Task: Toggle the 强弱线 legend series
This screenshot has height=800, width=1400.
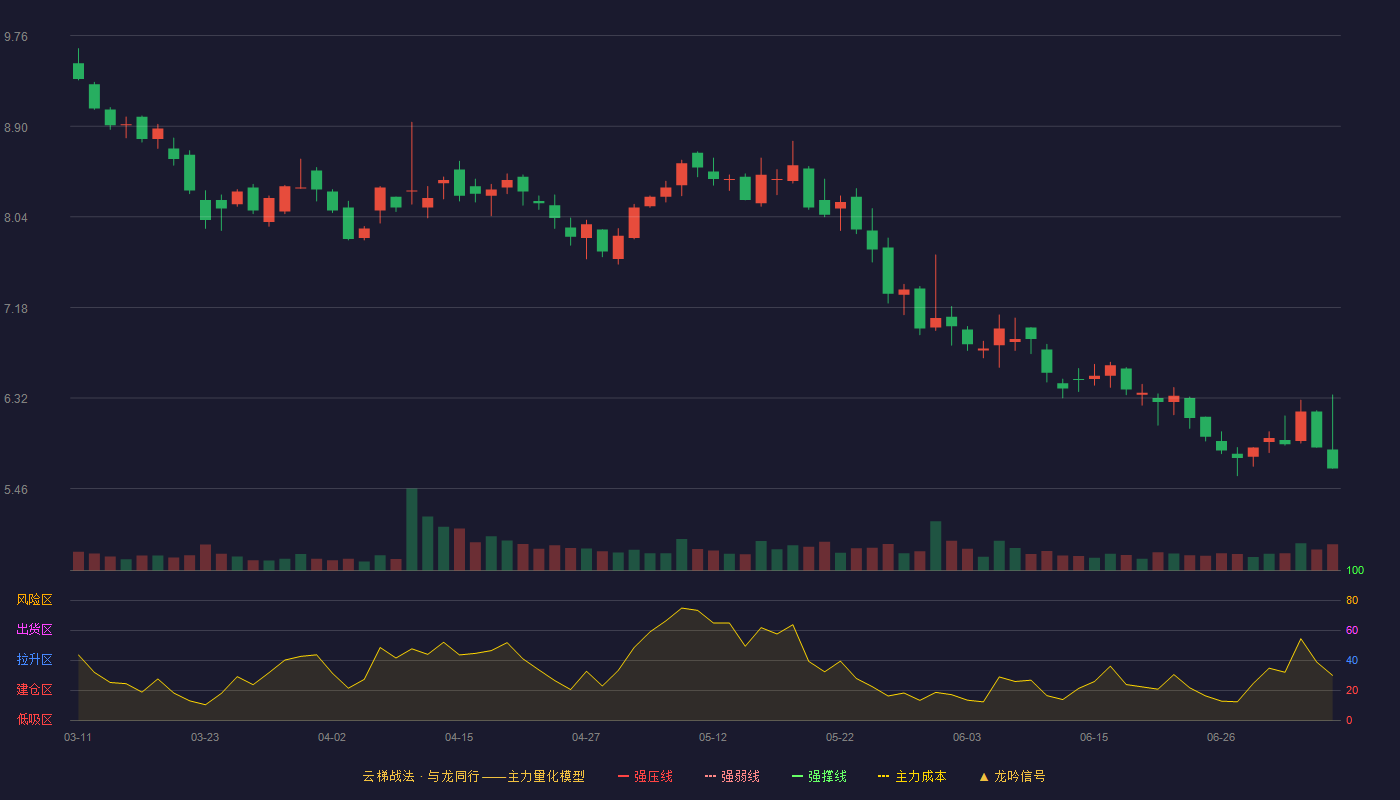Action: coord(732,776)
